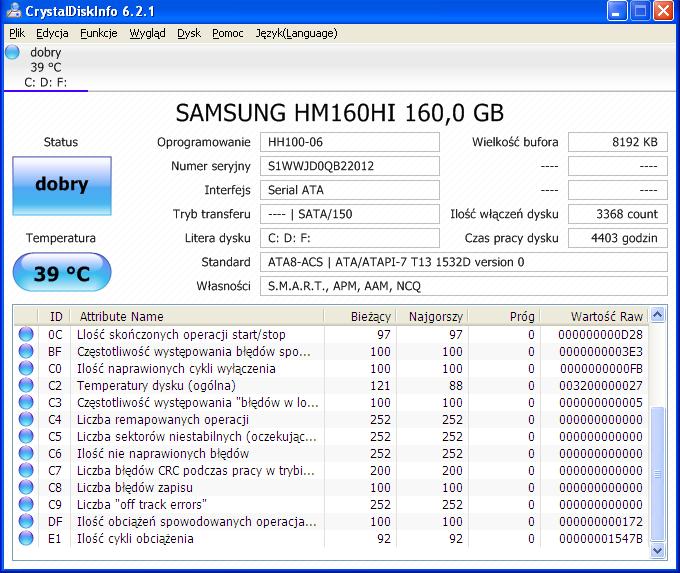Click the drive title SAMSUNG HM160HI 160,0 GB

pos(340,113)
